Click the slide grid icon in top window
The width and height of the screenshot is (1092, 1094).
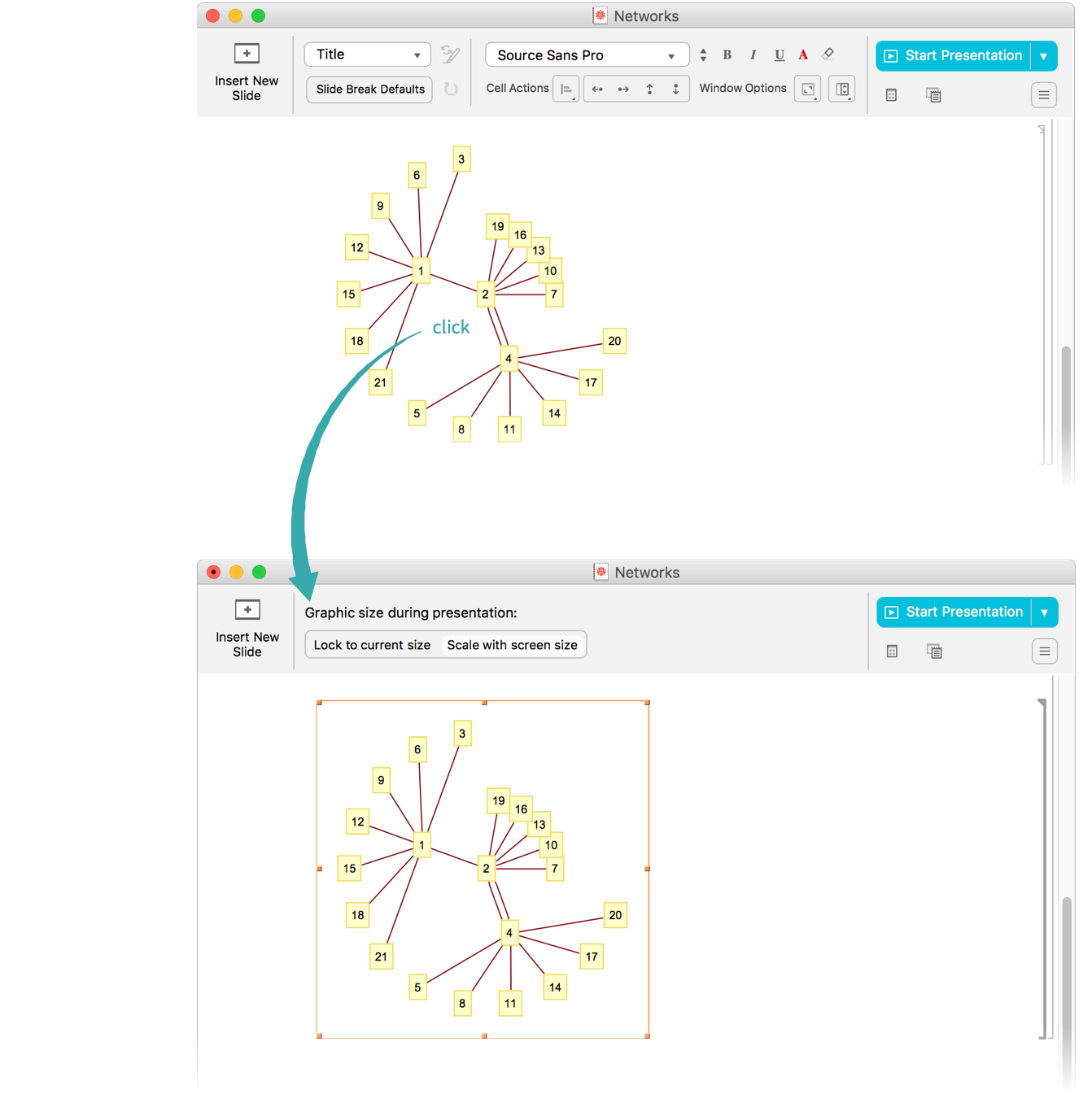891,95
